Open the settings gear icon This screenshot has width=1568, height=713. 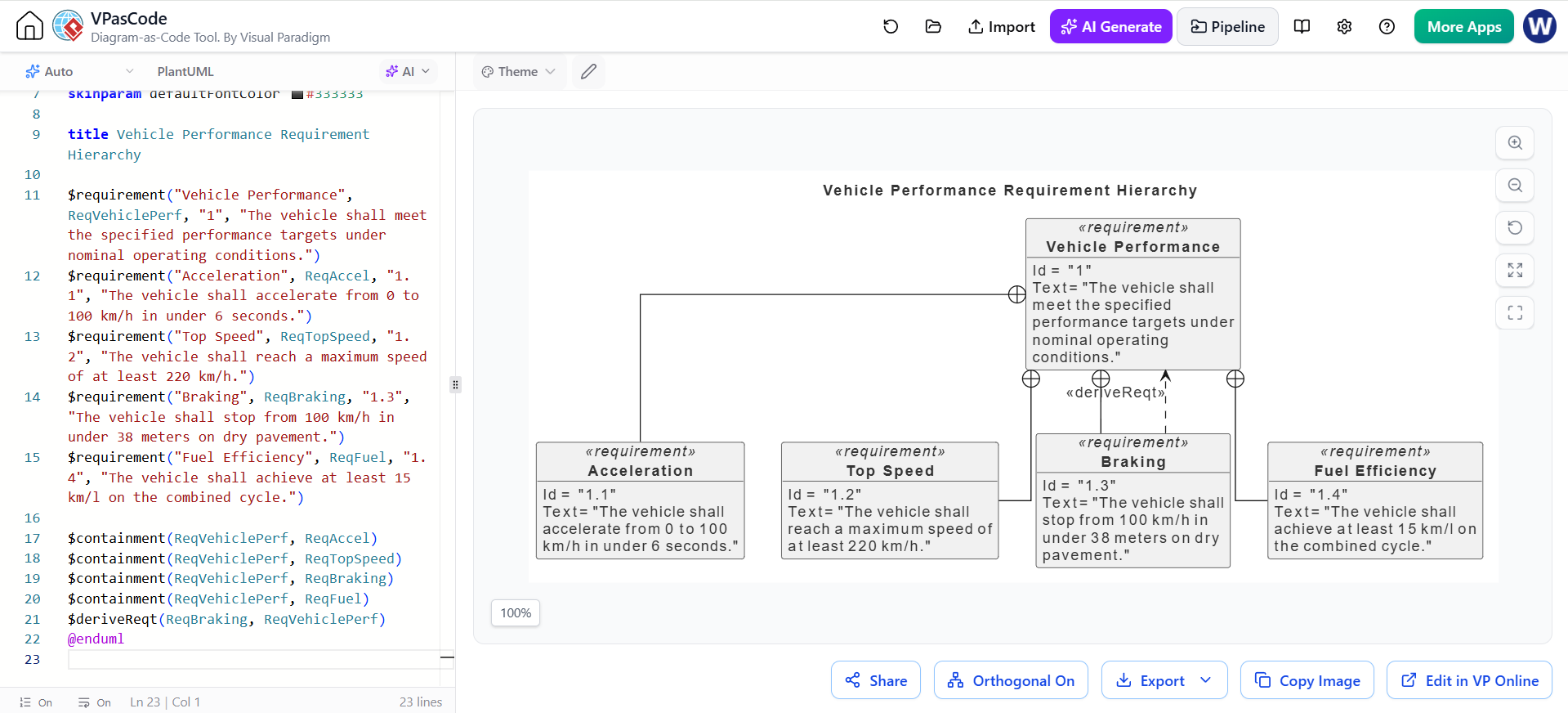pyautogui.click(x=1344, y=26)
